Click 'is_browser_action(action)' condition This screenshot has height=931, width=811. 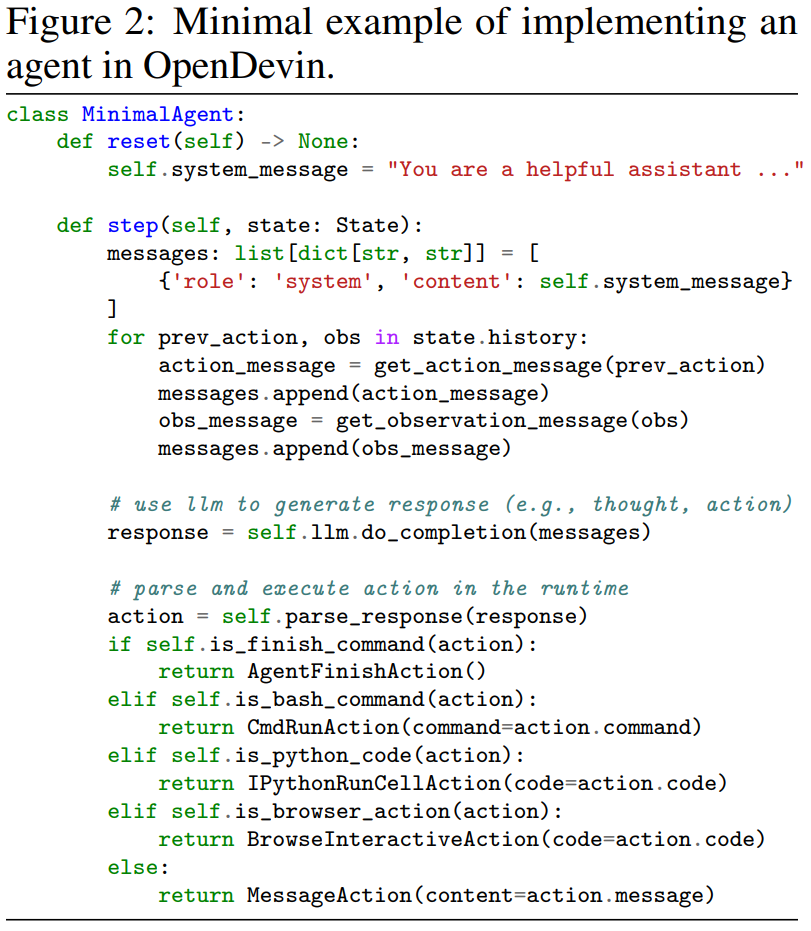tap(392, 812)
